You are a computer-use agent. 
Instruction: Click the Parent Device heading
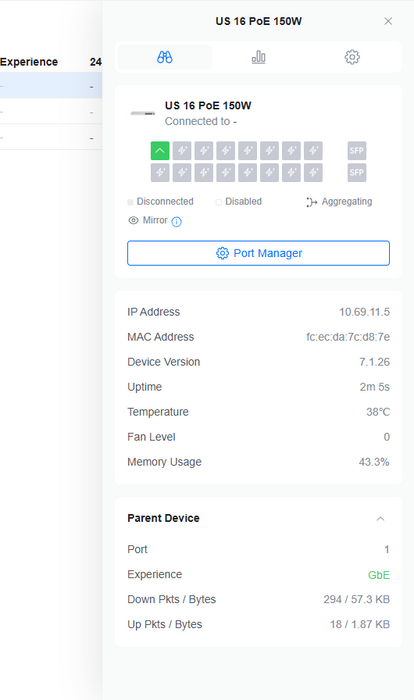coord(163,518)
